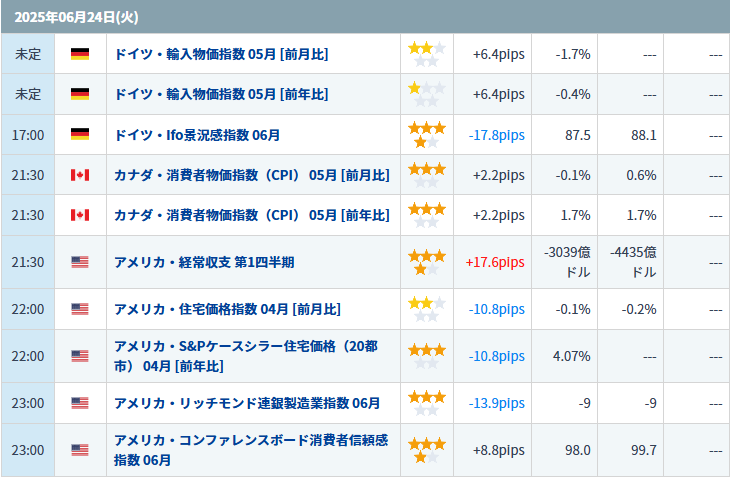Viewport: 735px width, 482px height.
Task: Click German flag in 輸入物価指数 前月比 row
Action: [x=80, y=54]
